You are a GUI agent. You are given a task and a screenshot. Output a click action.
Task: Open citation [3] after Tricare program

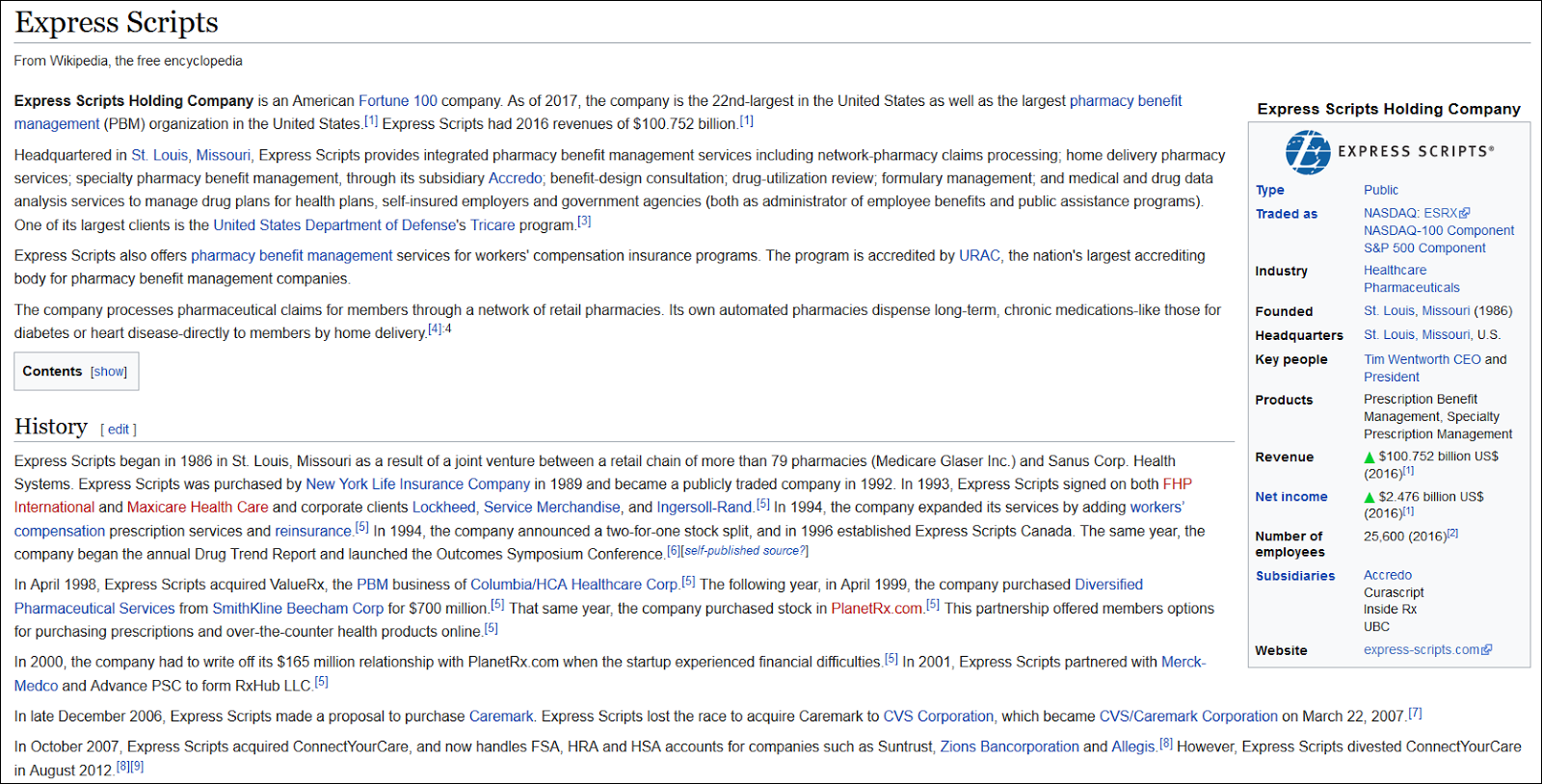pos(584,222)
